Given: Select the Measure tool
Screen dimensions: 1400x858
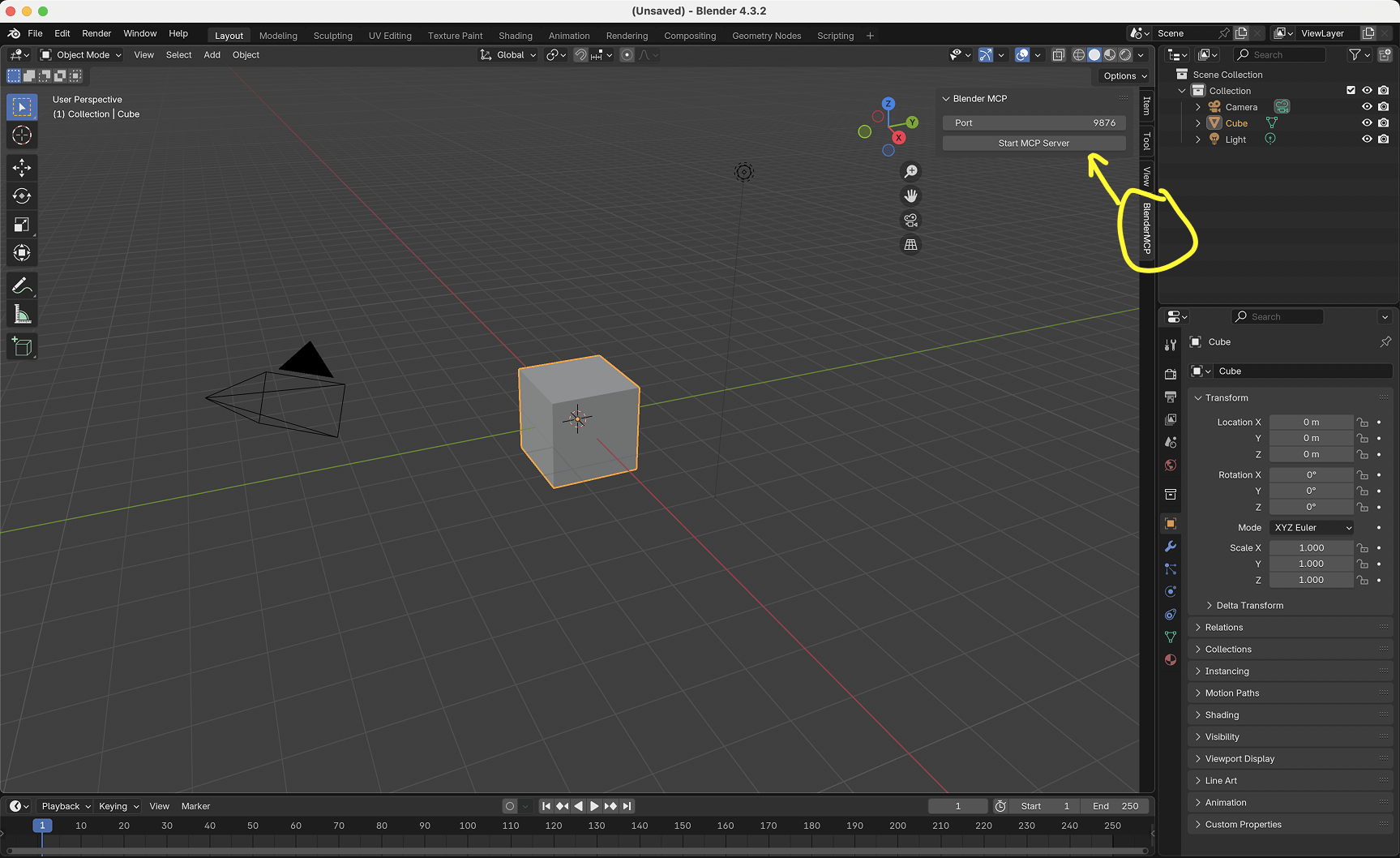Looking at the screenshot, I should 22,314.
